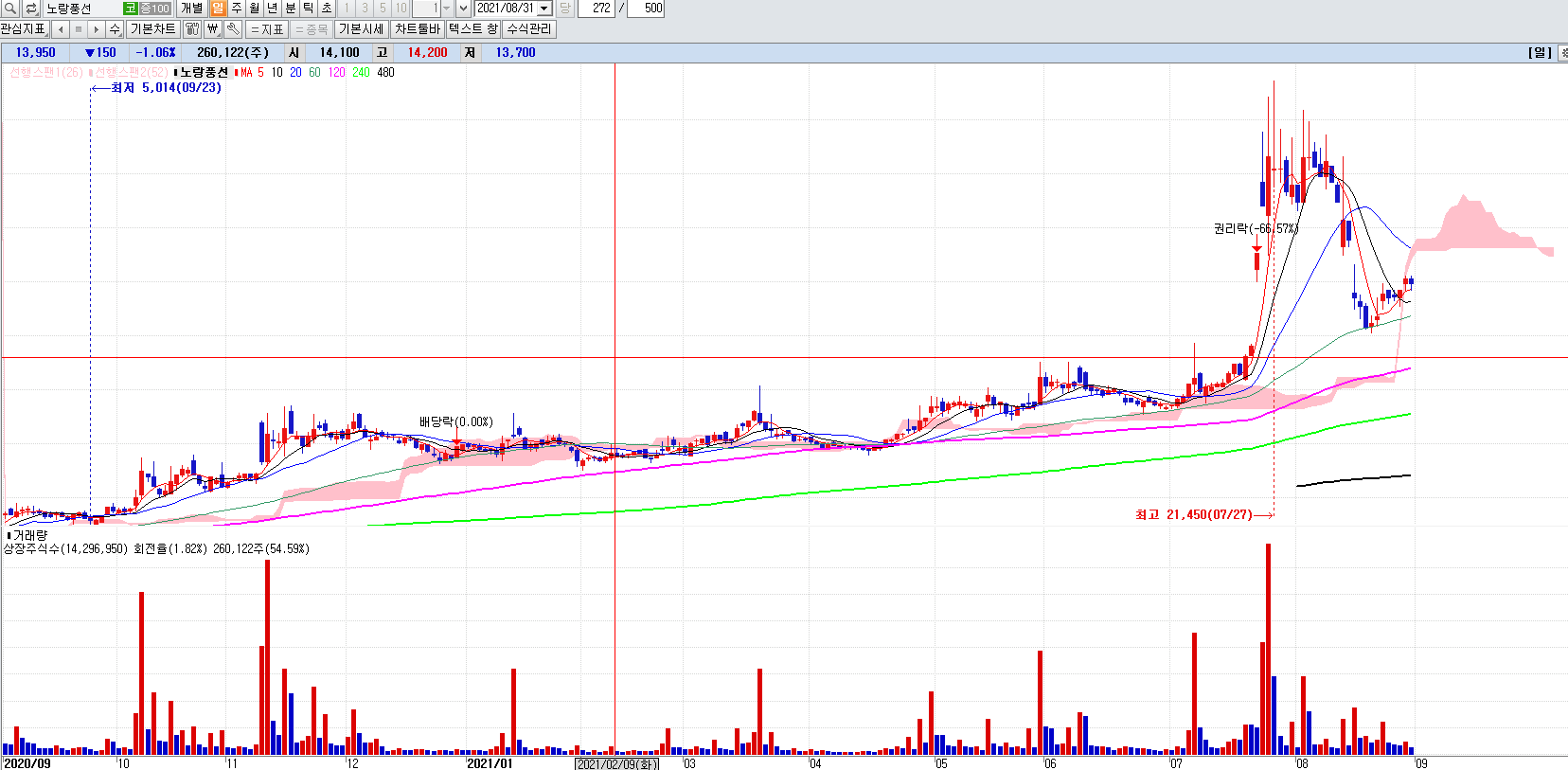Open 기본시세 basic quotes
The image size is (1568, 770).
pos(362,29)
